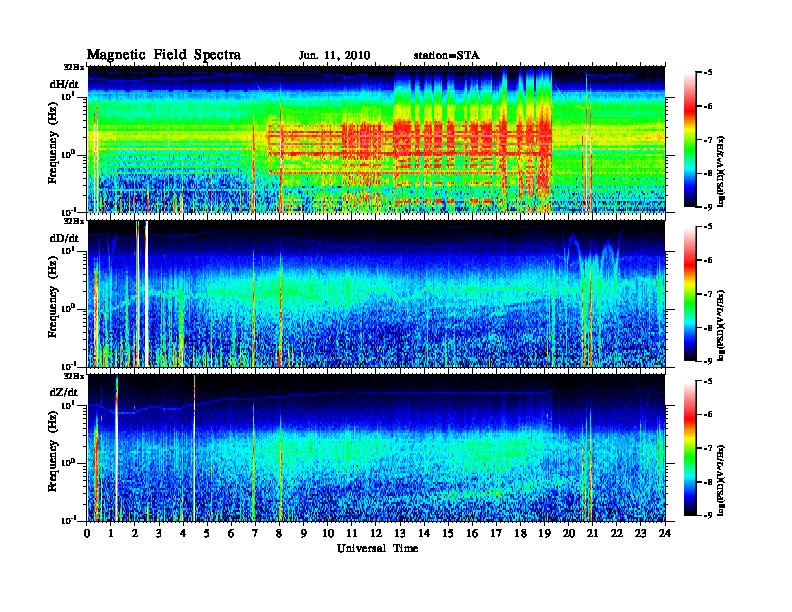Screen dimensions: 792x612
Task: Click the dH/dt panel color scale bar
Action: pyautogui.click(x=690, y=140)
